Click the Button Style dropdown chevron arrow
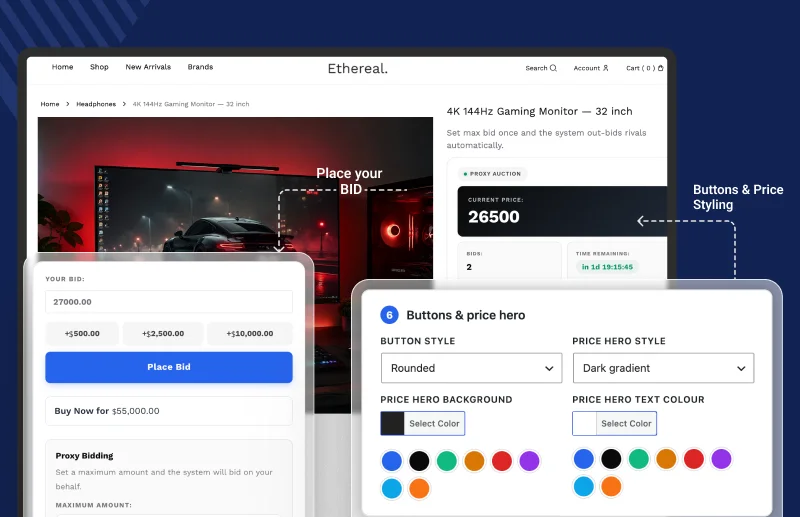This screenshot has width=800, height=517. click(x=549, y=368)
